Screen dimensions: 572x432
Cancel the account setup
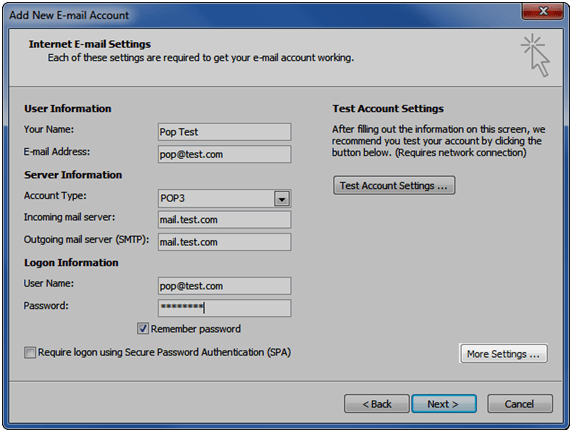520,404
